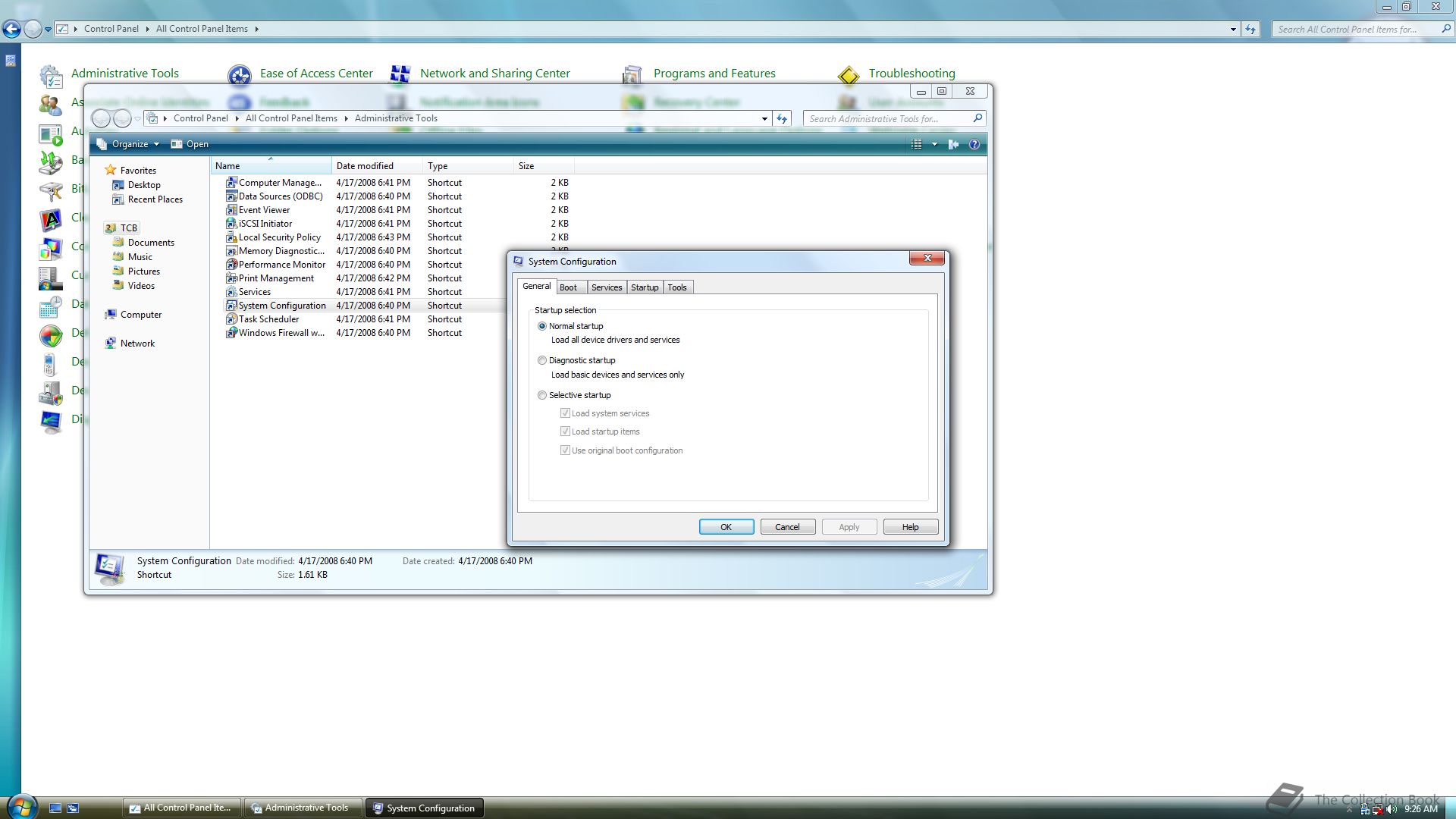
Task: Click OK in System Configuration
Action: click(726, 527)
